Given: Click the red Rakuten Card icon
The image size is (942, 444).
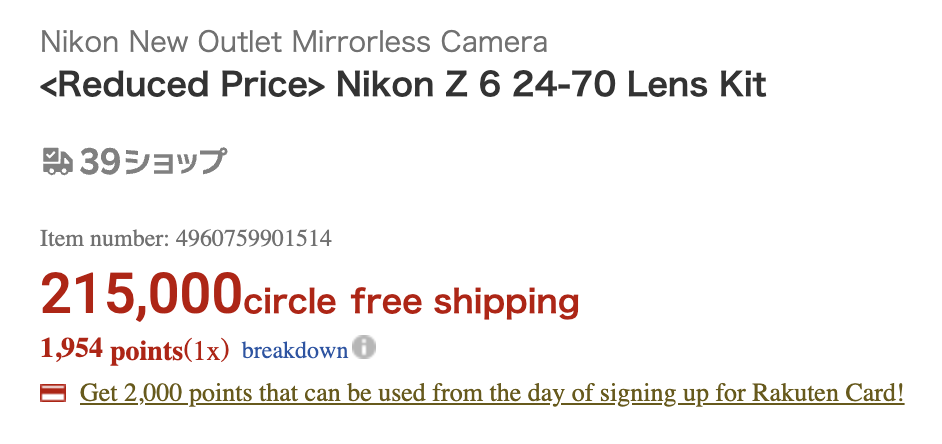Looking at the screenshot, I should click(x=53, y=393).
